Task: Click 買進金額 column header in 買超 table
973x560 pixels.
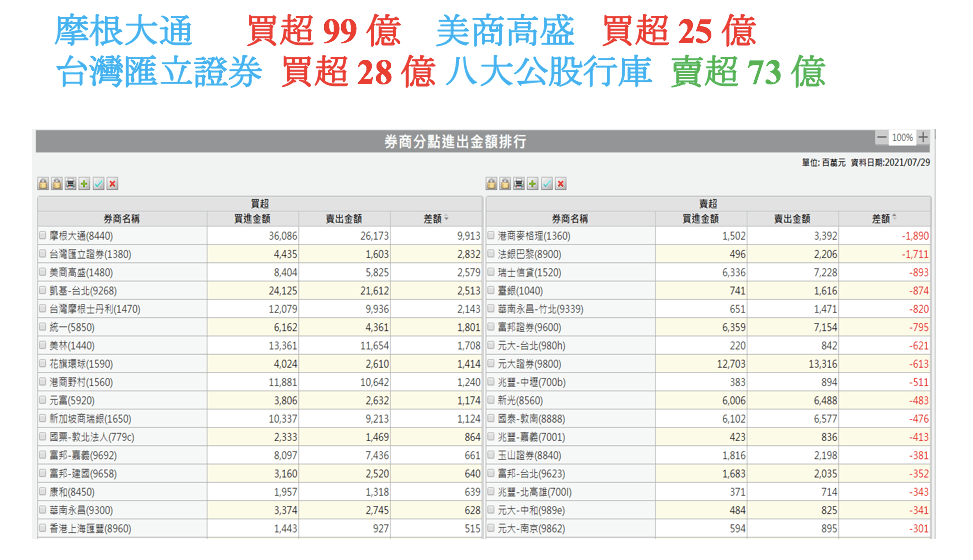Action: pos(252,219)
